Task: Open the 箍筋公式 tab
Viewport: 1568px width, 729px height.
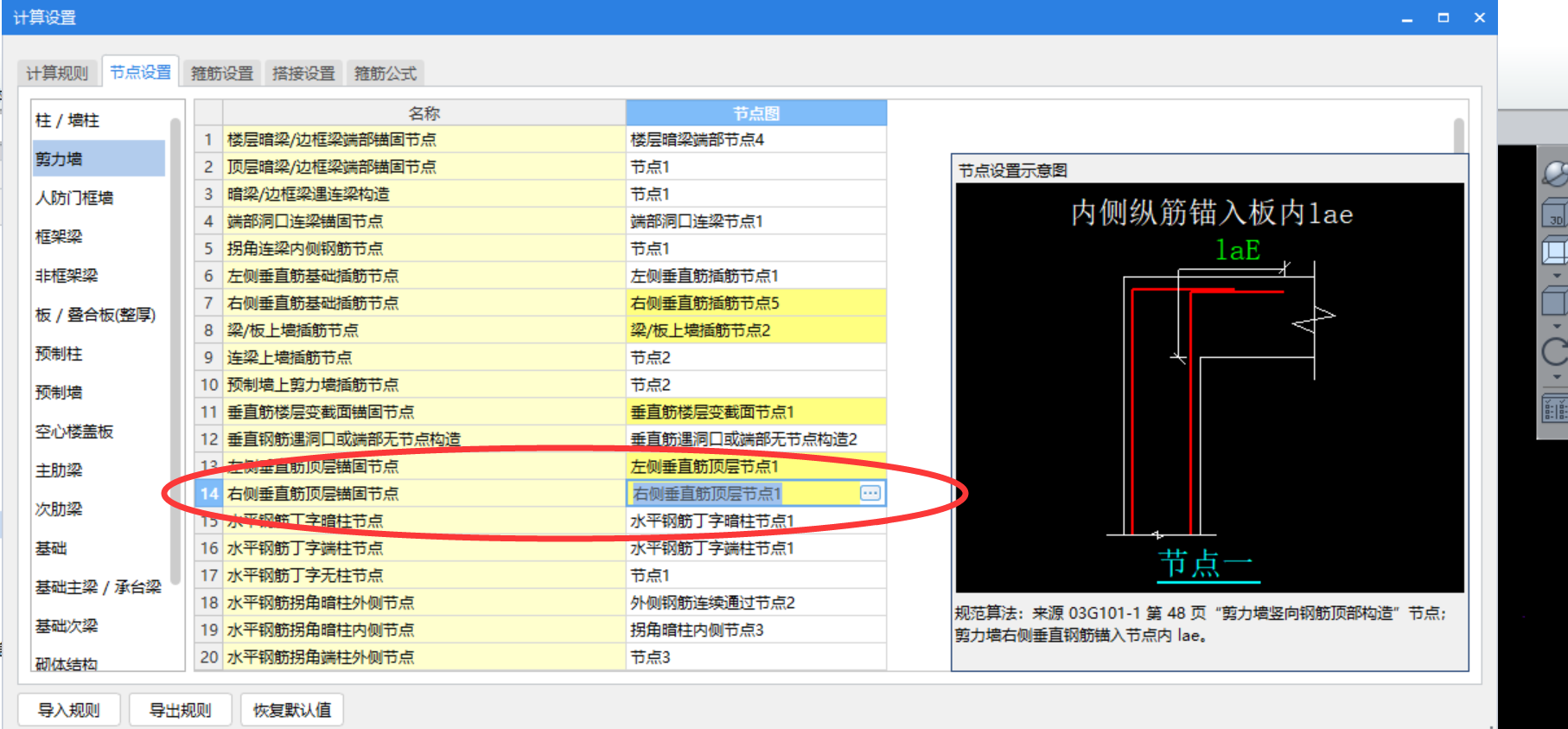Action: (x=386, y=74)
